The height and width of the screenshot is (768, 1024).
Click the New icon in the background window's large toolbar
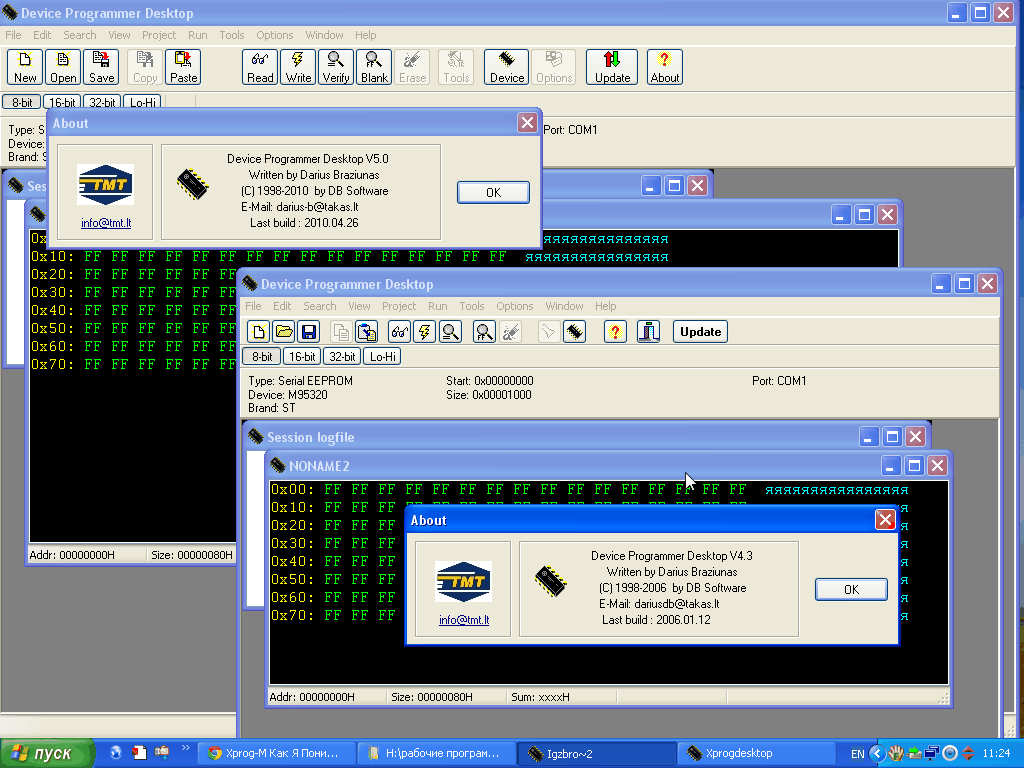25,67
